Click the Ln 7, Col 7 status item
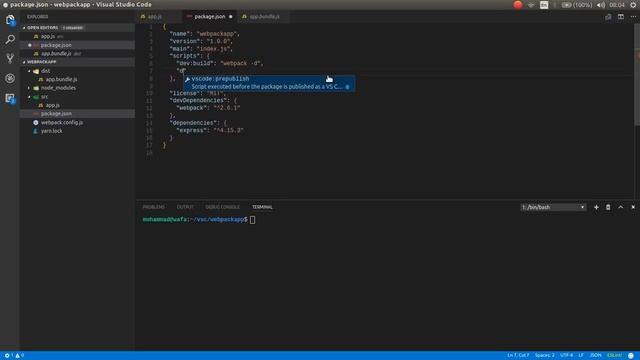640x360 pixels. coord(518,356)
